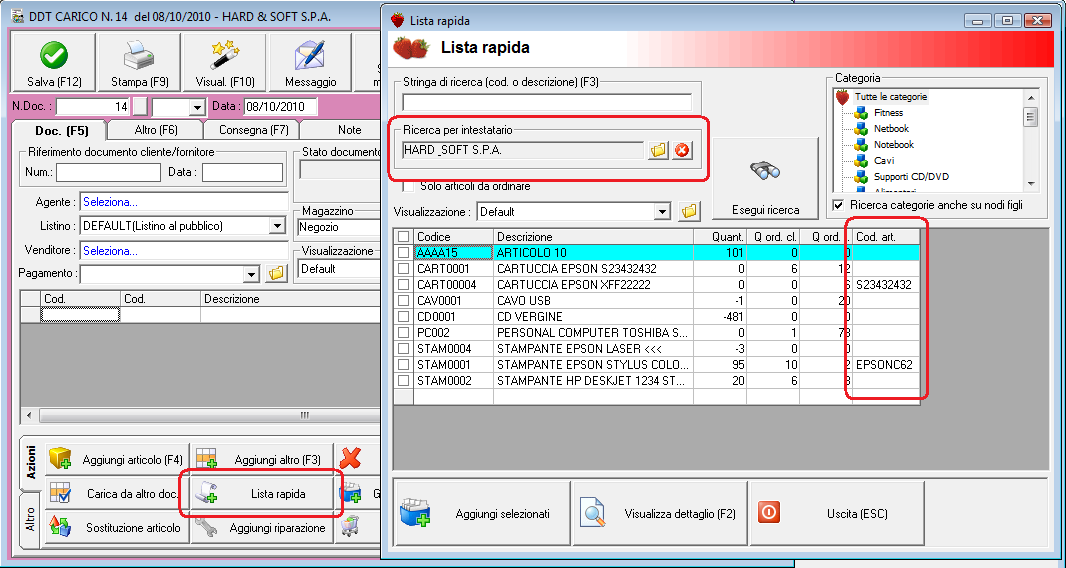Check the PC002 row checkbox
The image size is (1066, 568).
pos(404,333)
